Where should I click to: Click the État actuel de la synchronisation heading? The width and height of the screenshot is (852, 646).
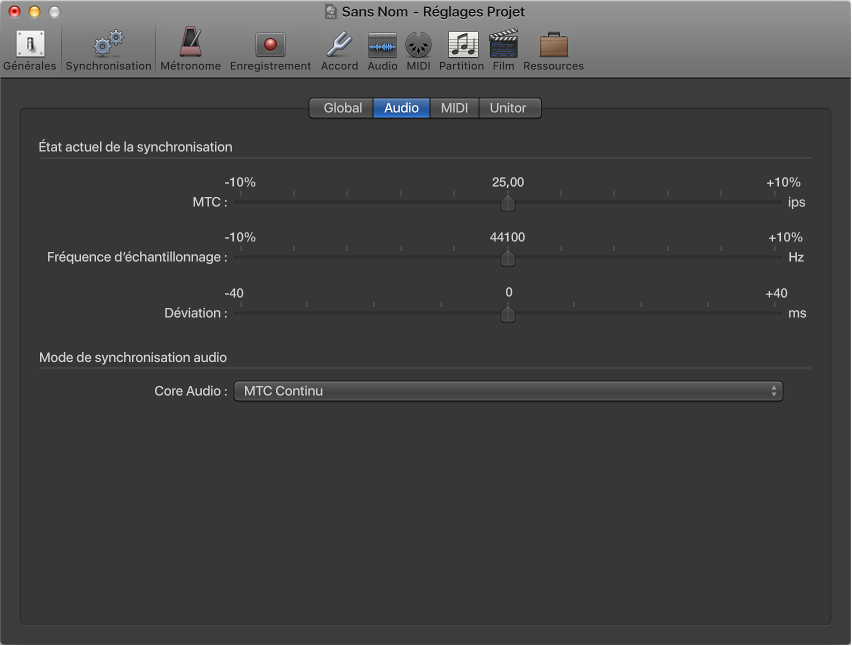(135, 147)
